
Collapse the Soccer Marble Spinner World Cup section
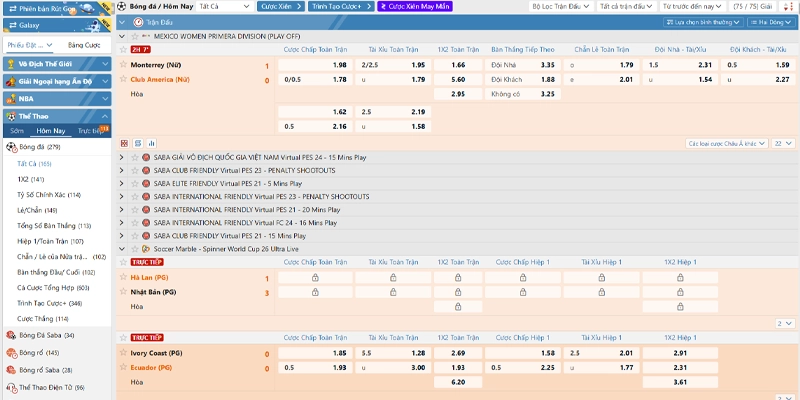[121, 249]
